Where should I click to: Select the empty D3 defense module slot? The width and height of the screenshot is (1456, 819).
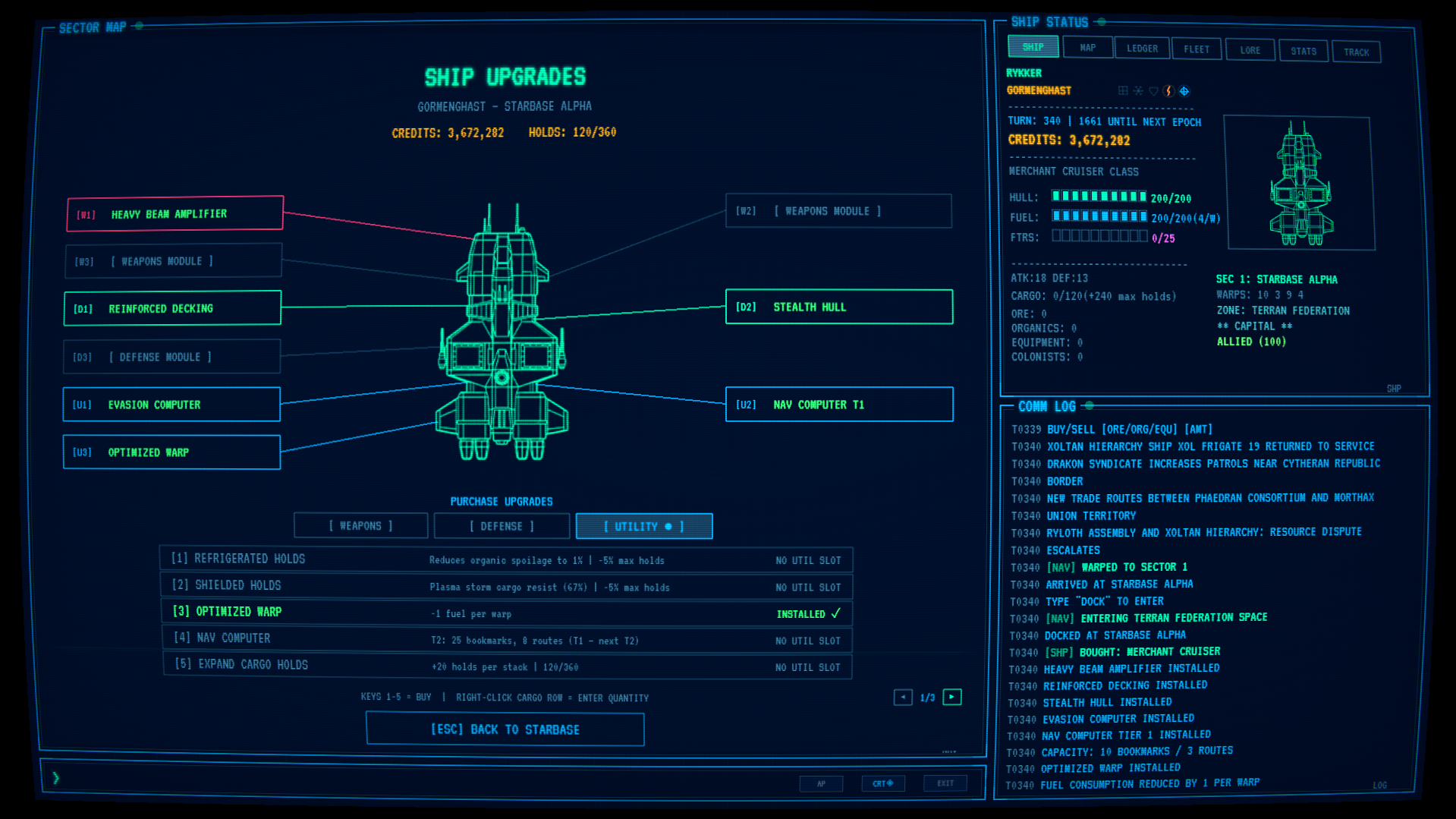(172, 357)
